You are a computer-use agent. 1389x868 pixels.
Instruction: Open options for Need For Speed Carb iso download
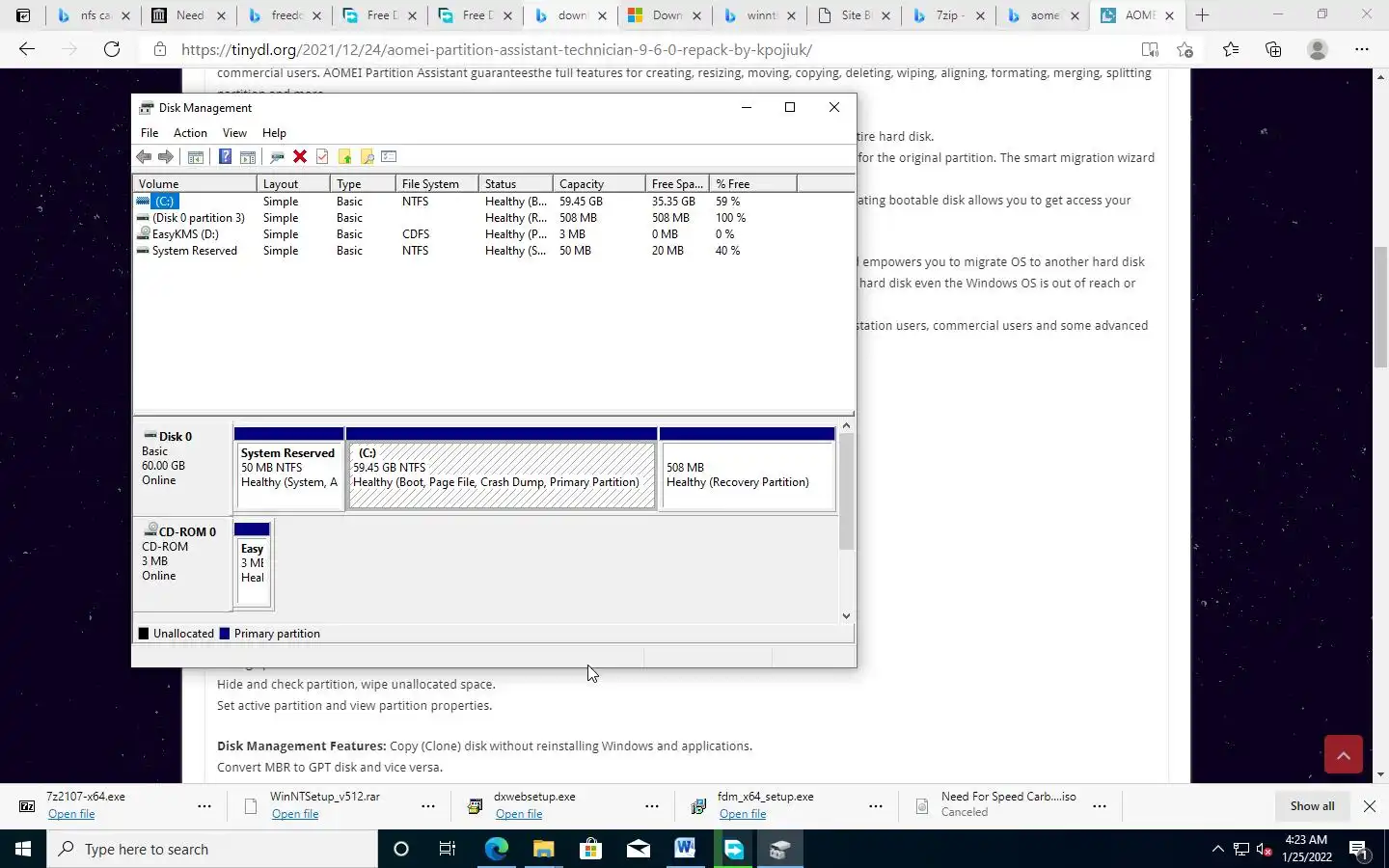pyautogui.click(x=1100, y=806)
